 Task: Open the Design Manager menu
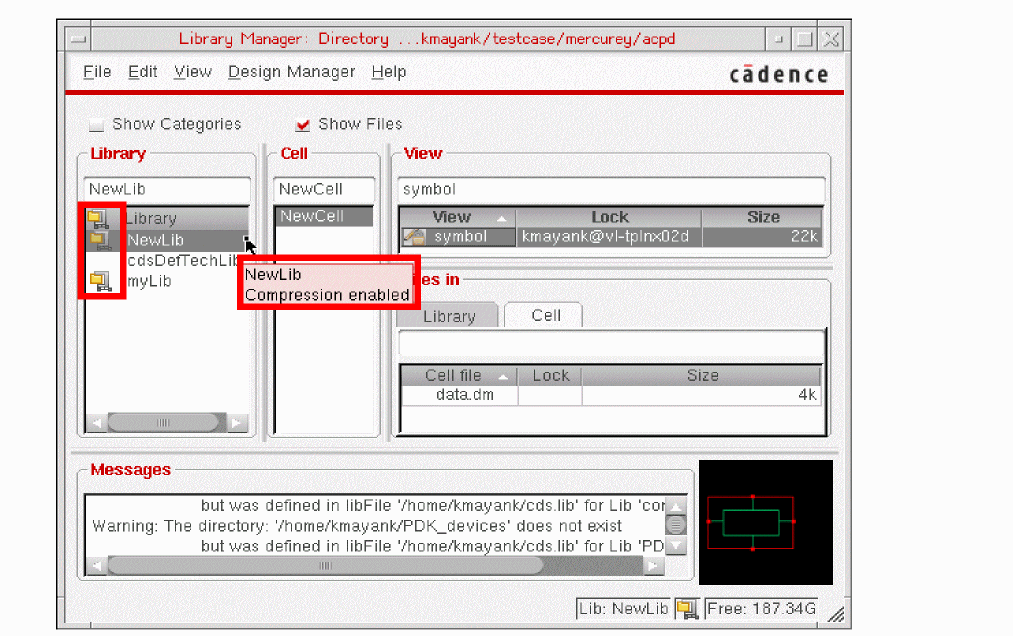click(291, 72)
